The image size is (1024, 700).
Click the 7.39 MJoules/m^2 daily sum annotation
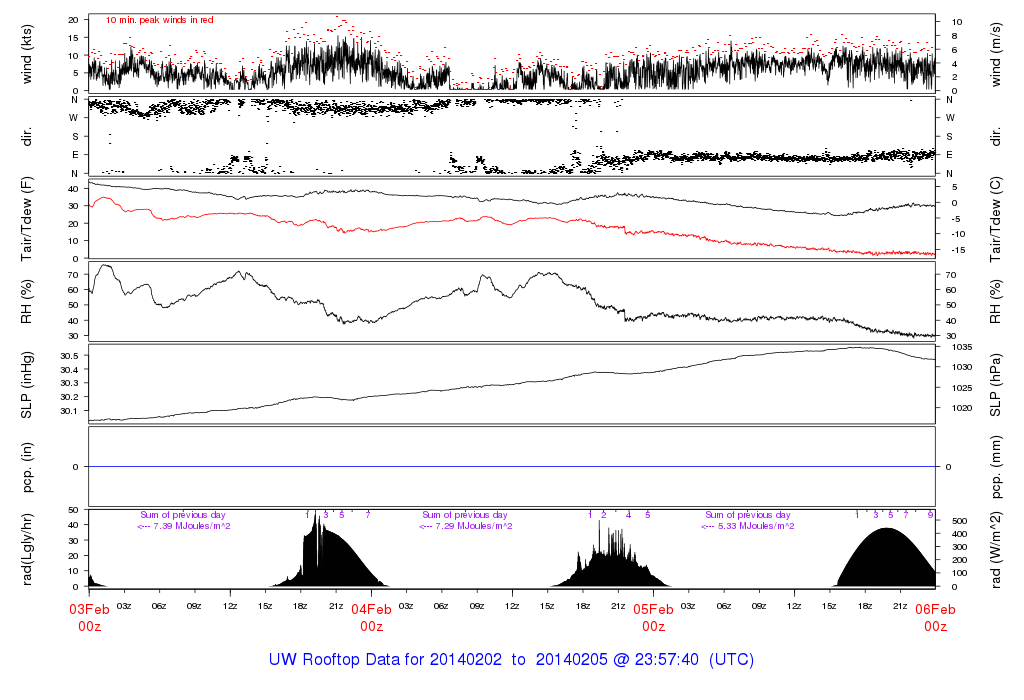click(x=184, y=525)
